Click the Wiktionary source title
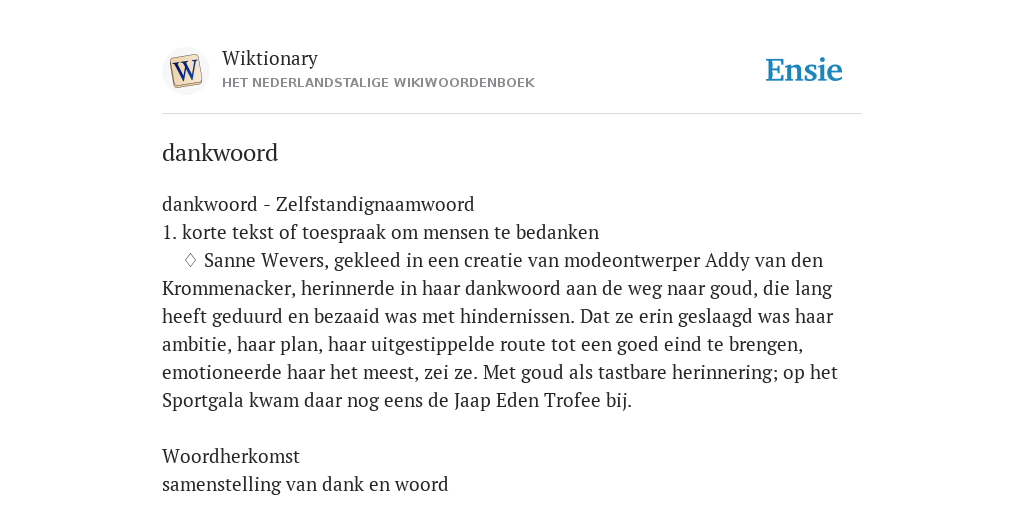1024x512 pixels. tap(270, 58)
